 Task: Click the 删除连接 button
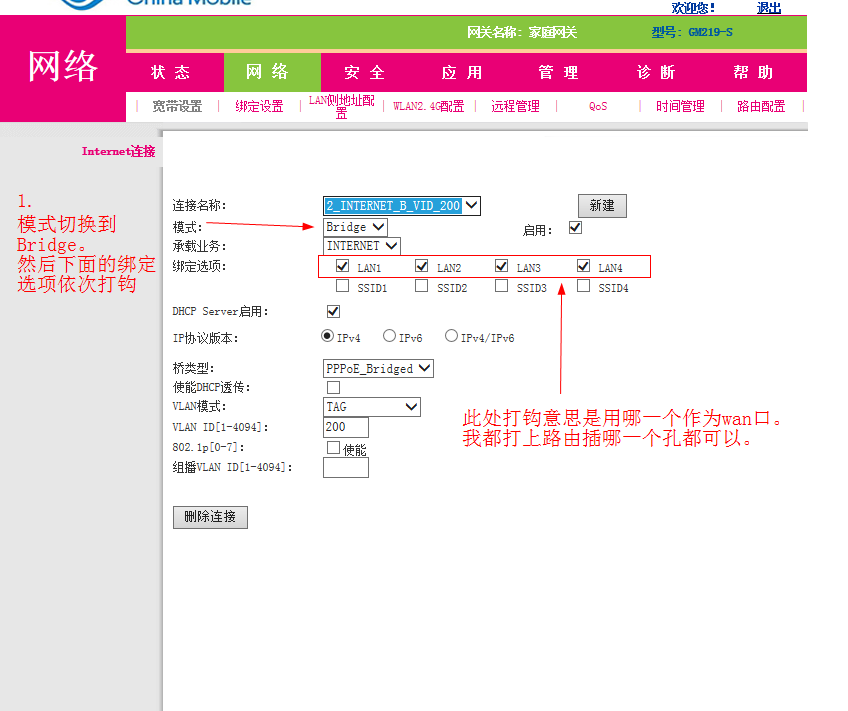pos(210,517)
